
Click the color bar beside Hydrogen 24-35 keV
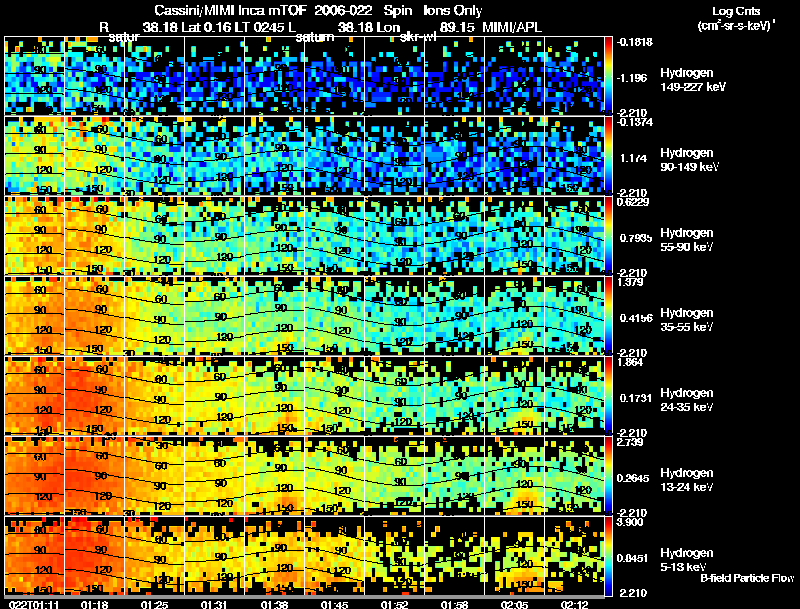(608, 396)
